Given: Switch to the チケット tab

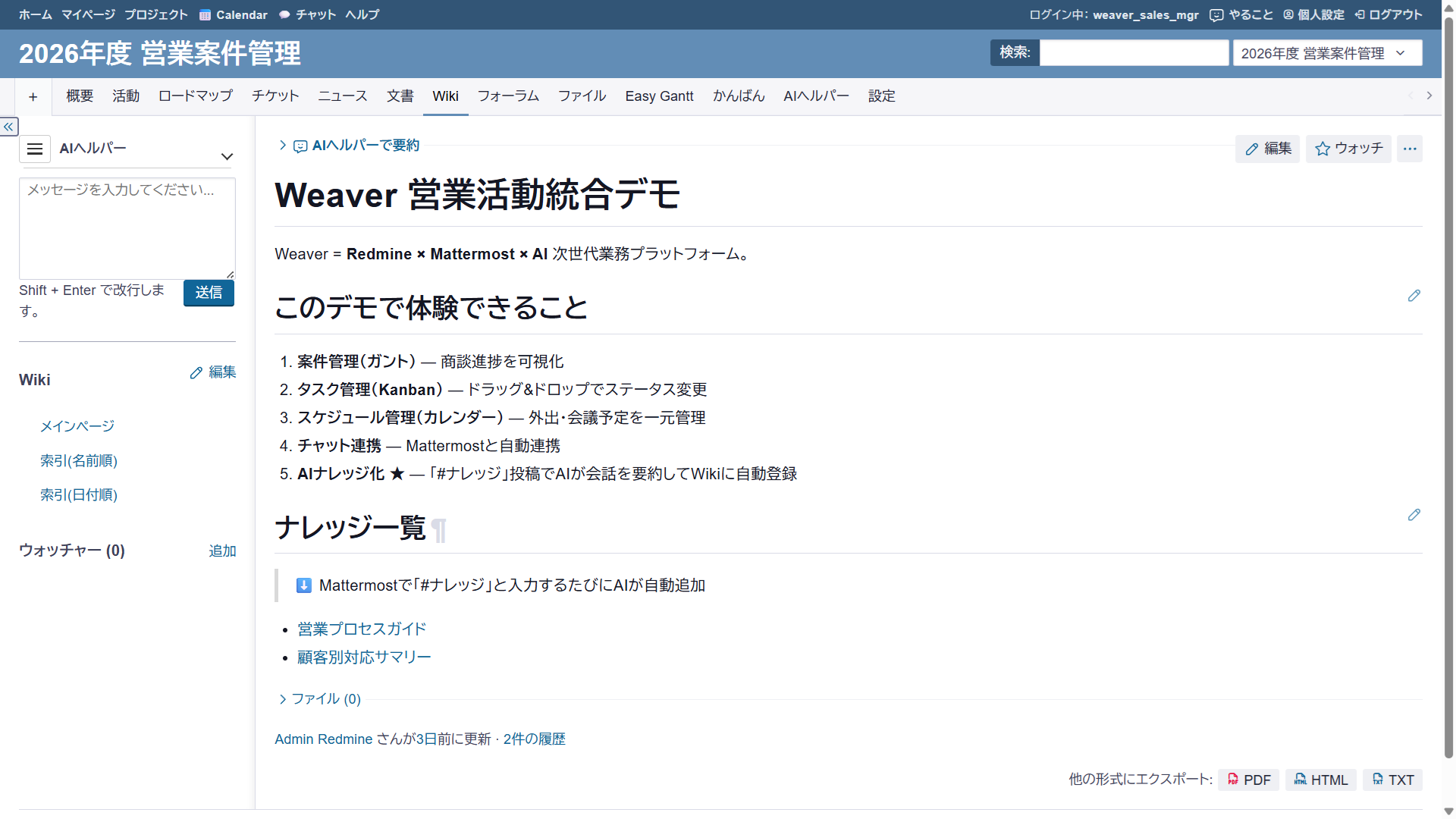Looking at the screenshot, I should pos(275,96).
